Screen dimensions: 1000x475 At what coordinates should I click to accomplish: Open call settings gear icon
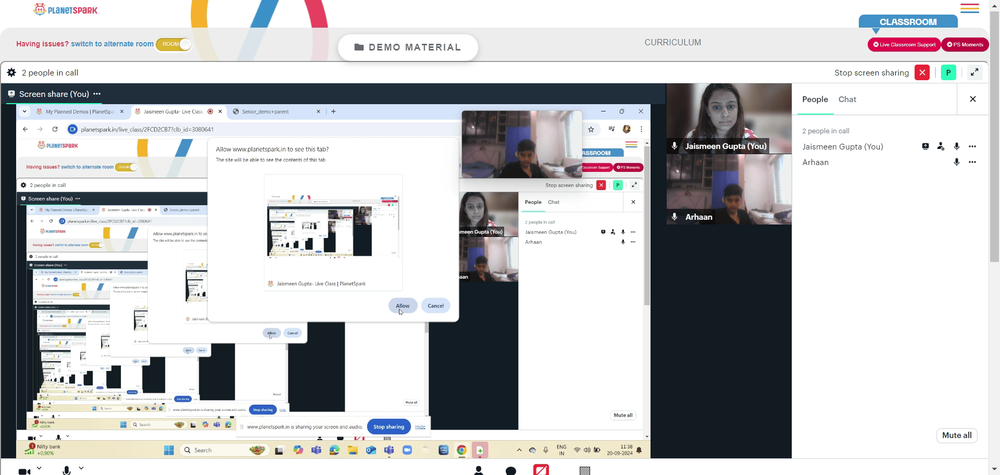pos(11,73)
